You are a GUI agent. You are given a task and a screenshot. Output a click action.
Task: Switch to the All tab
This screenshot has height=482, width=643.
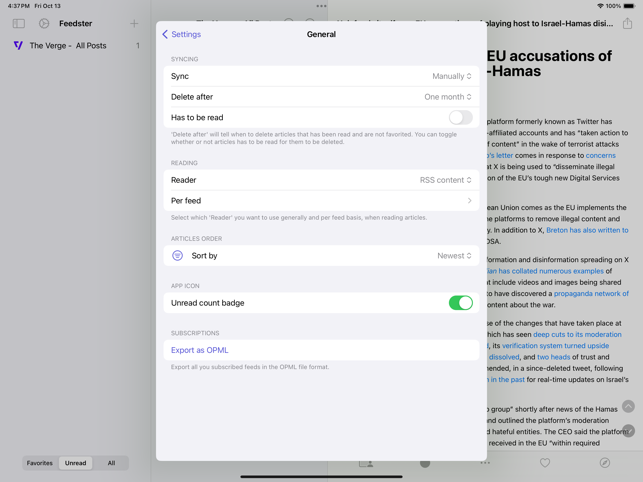point(111,463)
